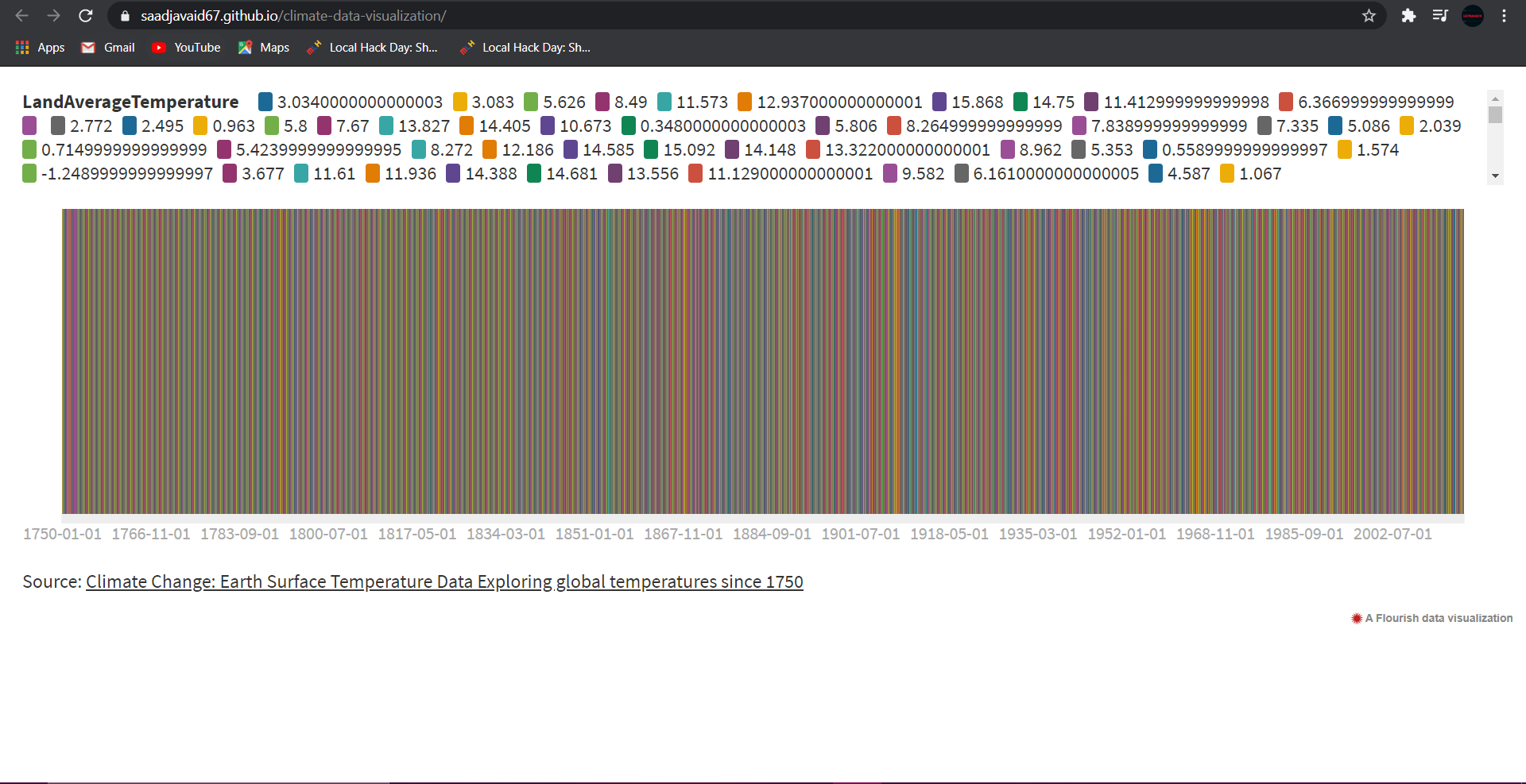Open the Google Apps bookmark launcher
The width and height of the screenshot is (1526, 784).
pos(21,47)
